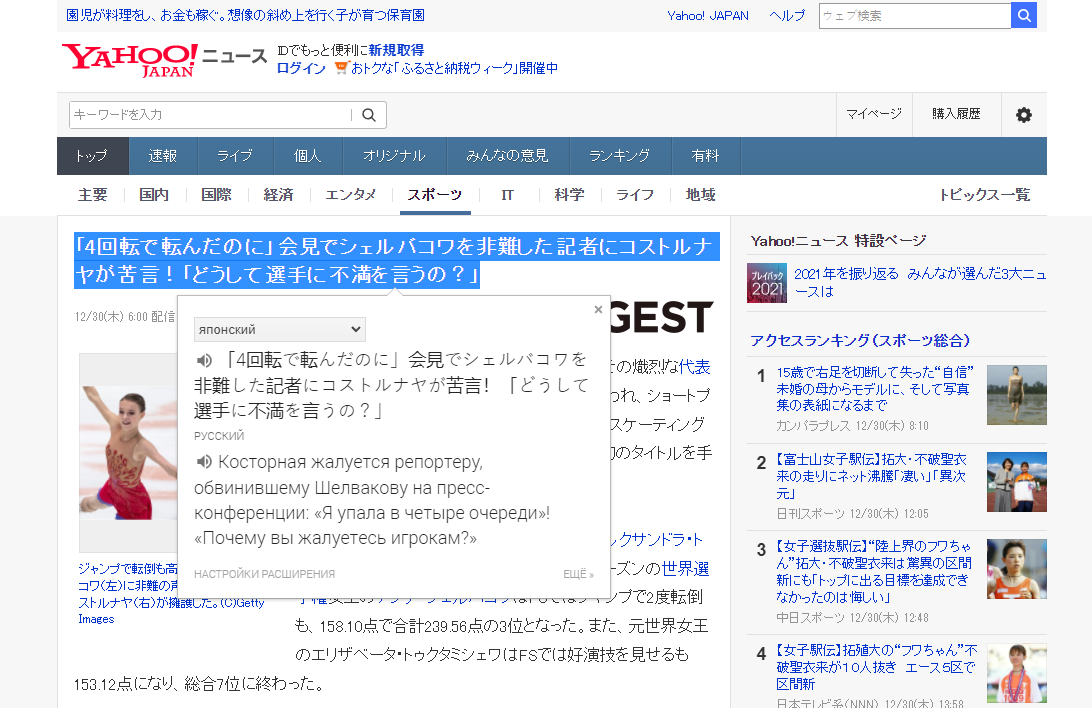Play audio for the Japanese source text
This screenshot has width=1092, height=708.
click(204, 360)
